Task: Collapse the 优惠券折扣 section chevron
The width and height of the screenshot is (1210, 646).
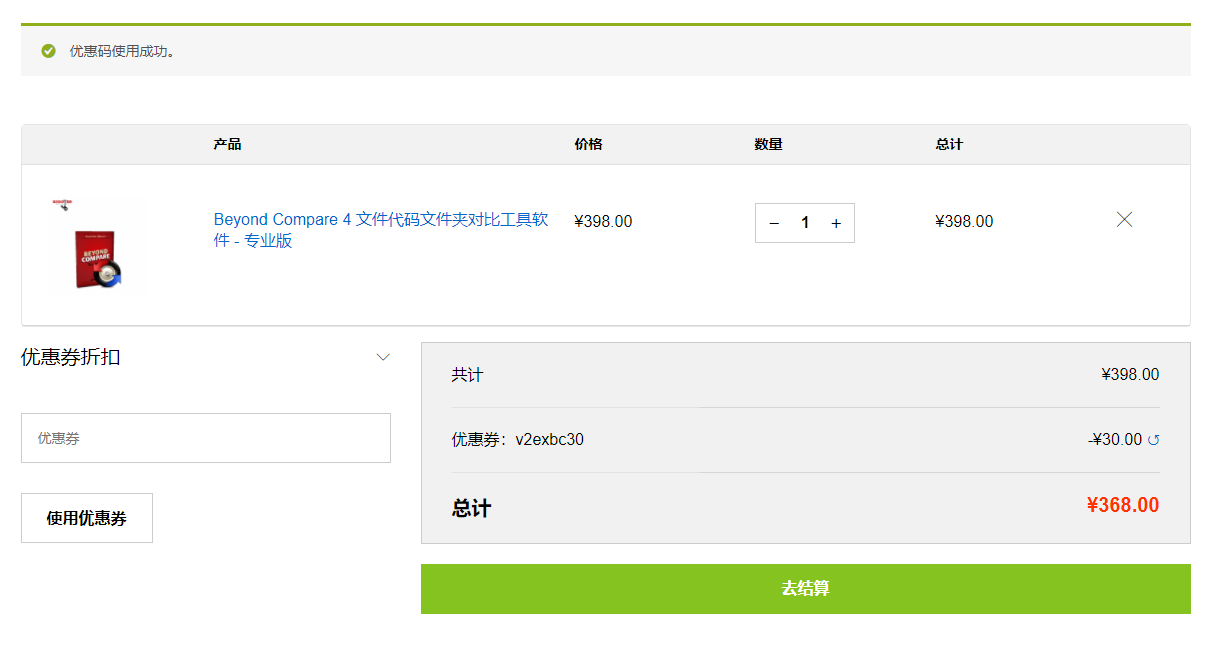Action: pyautogui.click(x=383, y=357)
